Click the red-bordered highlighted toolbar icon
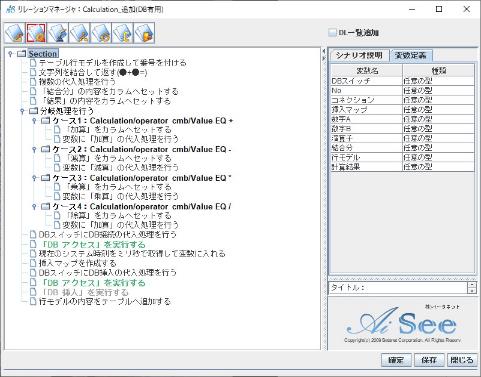Image resolution: width=481 pixels, height=377 pixels. 36,33
